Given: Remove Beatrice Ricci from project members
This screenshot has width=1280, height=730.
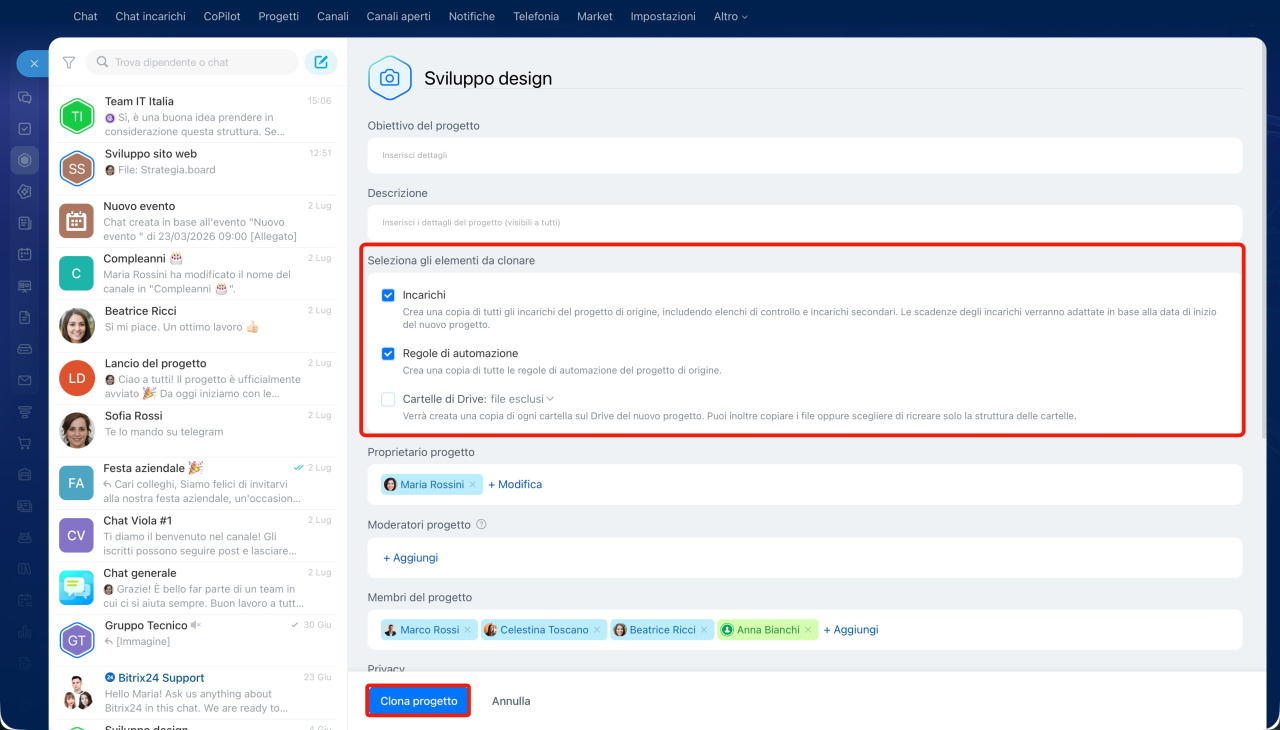Looking at the screenshot, I should pos(704,630).
